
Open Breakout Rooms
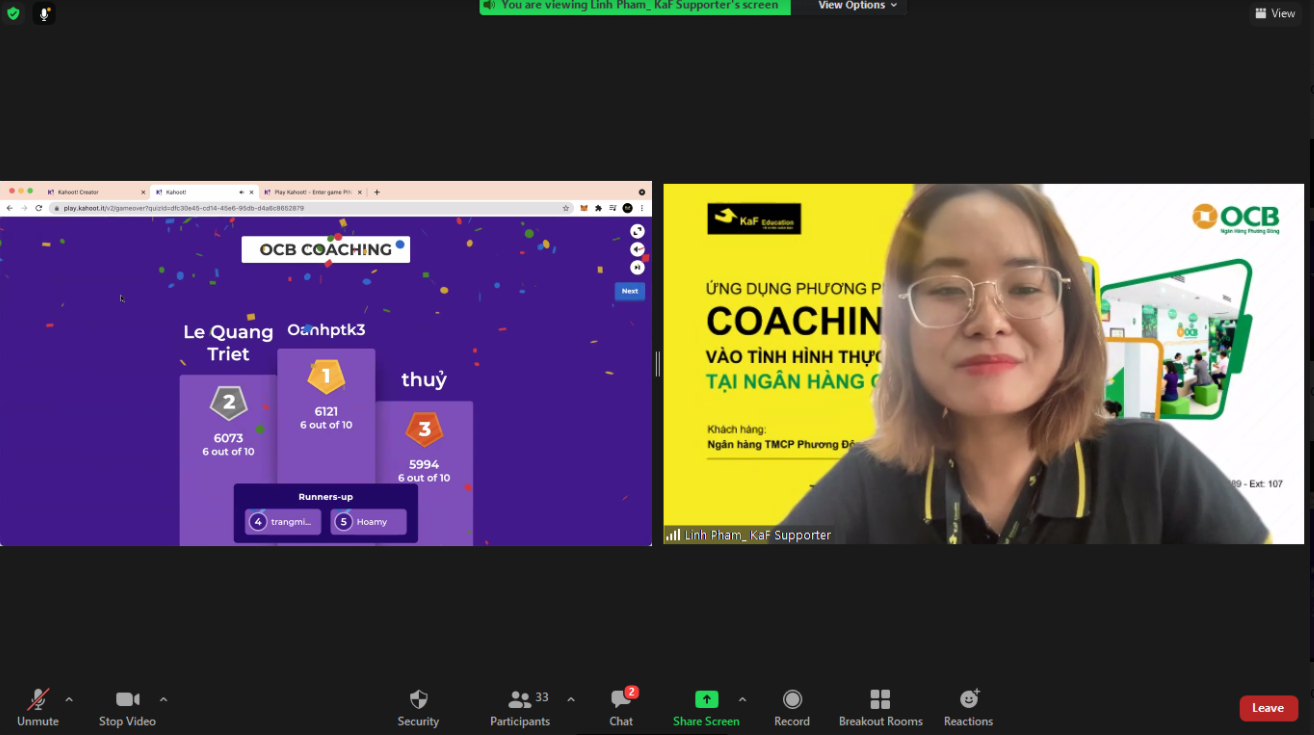tap(880, 707)
